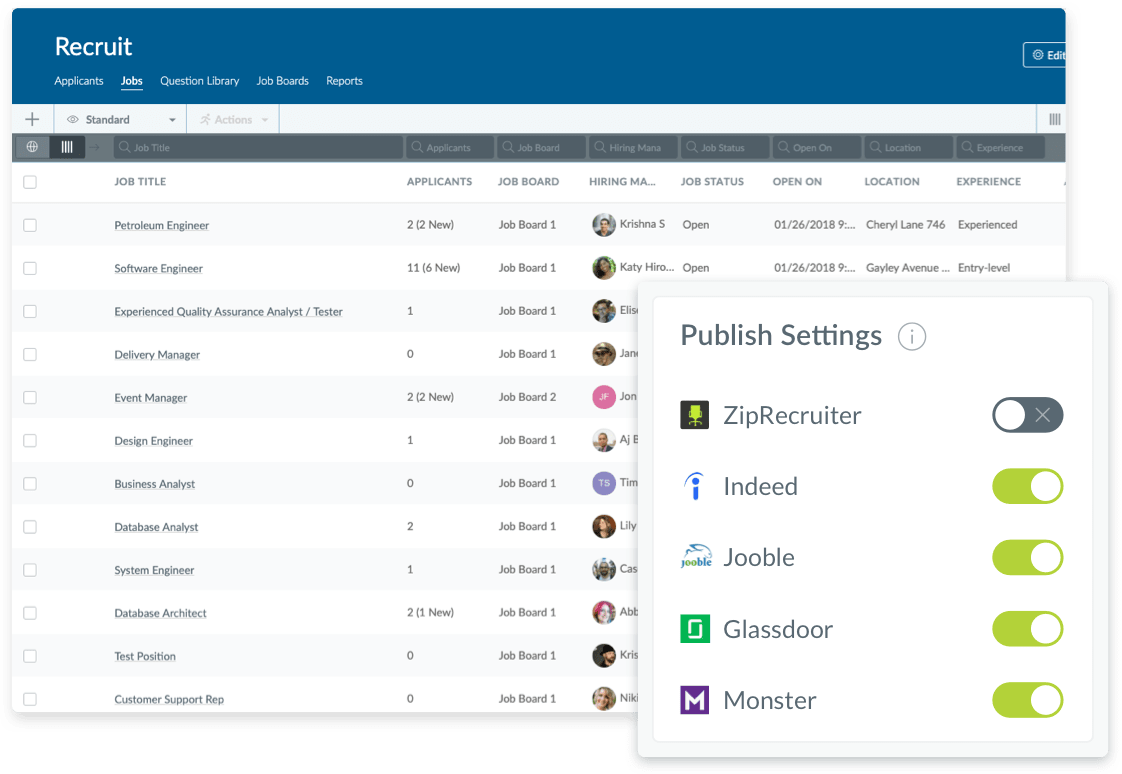Click the Job Title search field

click(258, 147)
